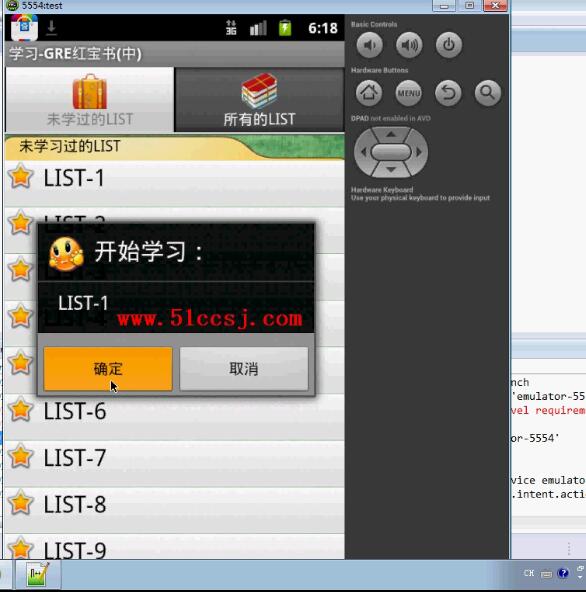Switch to the 所有的LIST tab
Image resolution: width=586 pixels, height=592 pixels.
coord(259,100)
